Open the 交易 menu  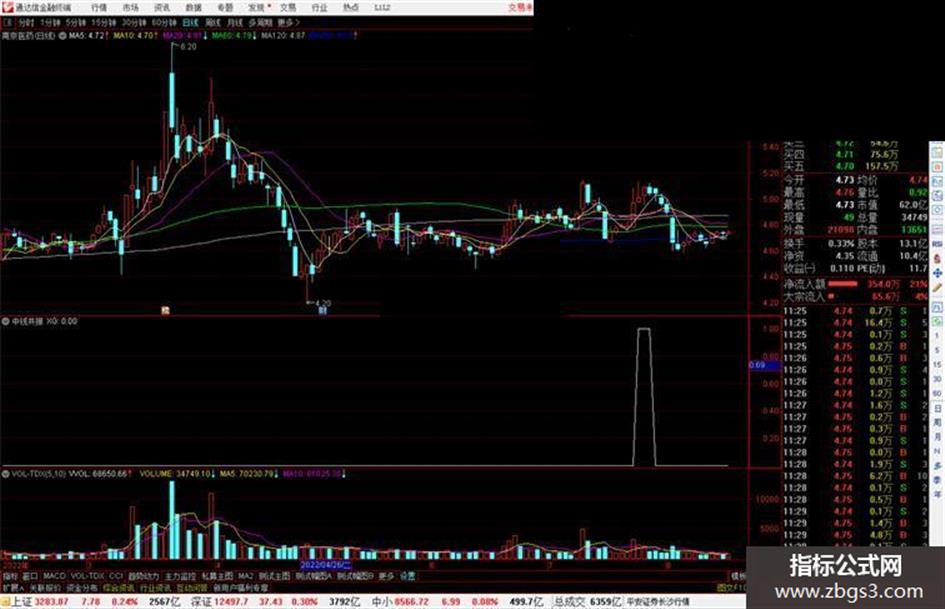coord(288,7)
